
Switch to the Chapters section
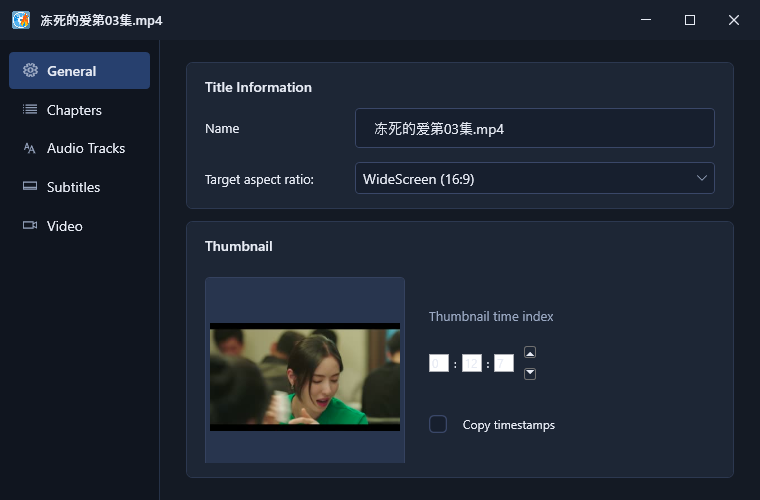point(79,110)
